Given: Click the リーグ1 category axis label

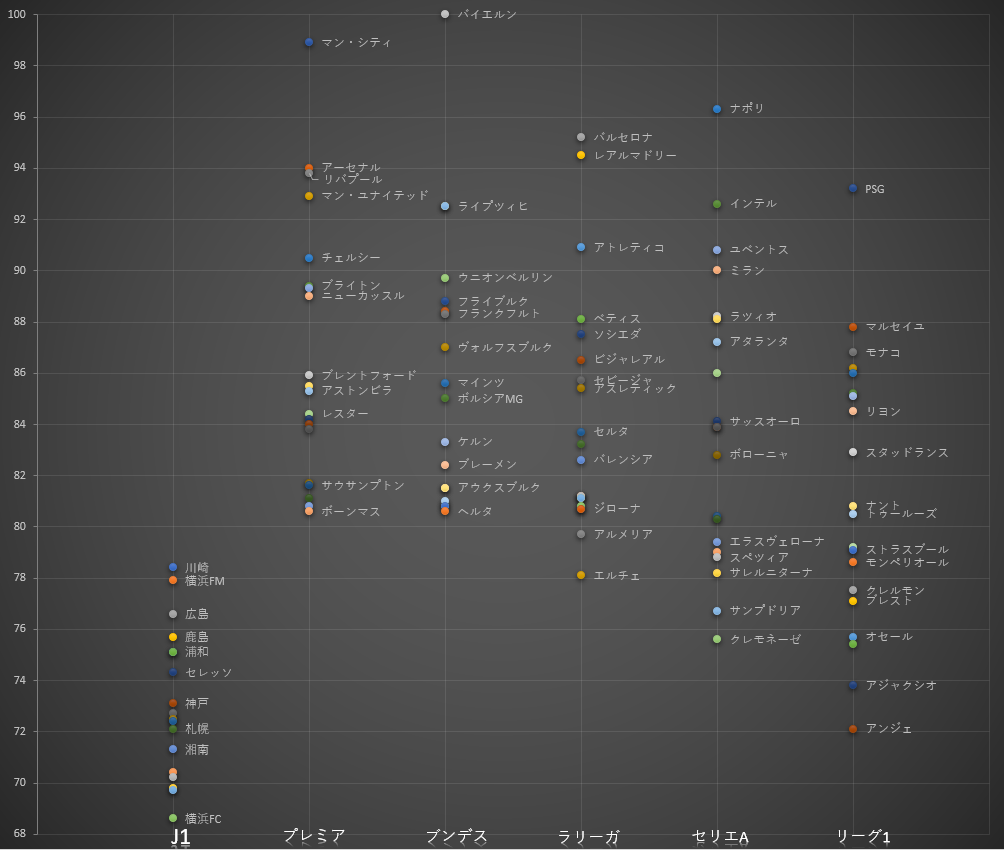Looking at the screenshot, I should [863, 837].
